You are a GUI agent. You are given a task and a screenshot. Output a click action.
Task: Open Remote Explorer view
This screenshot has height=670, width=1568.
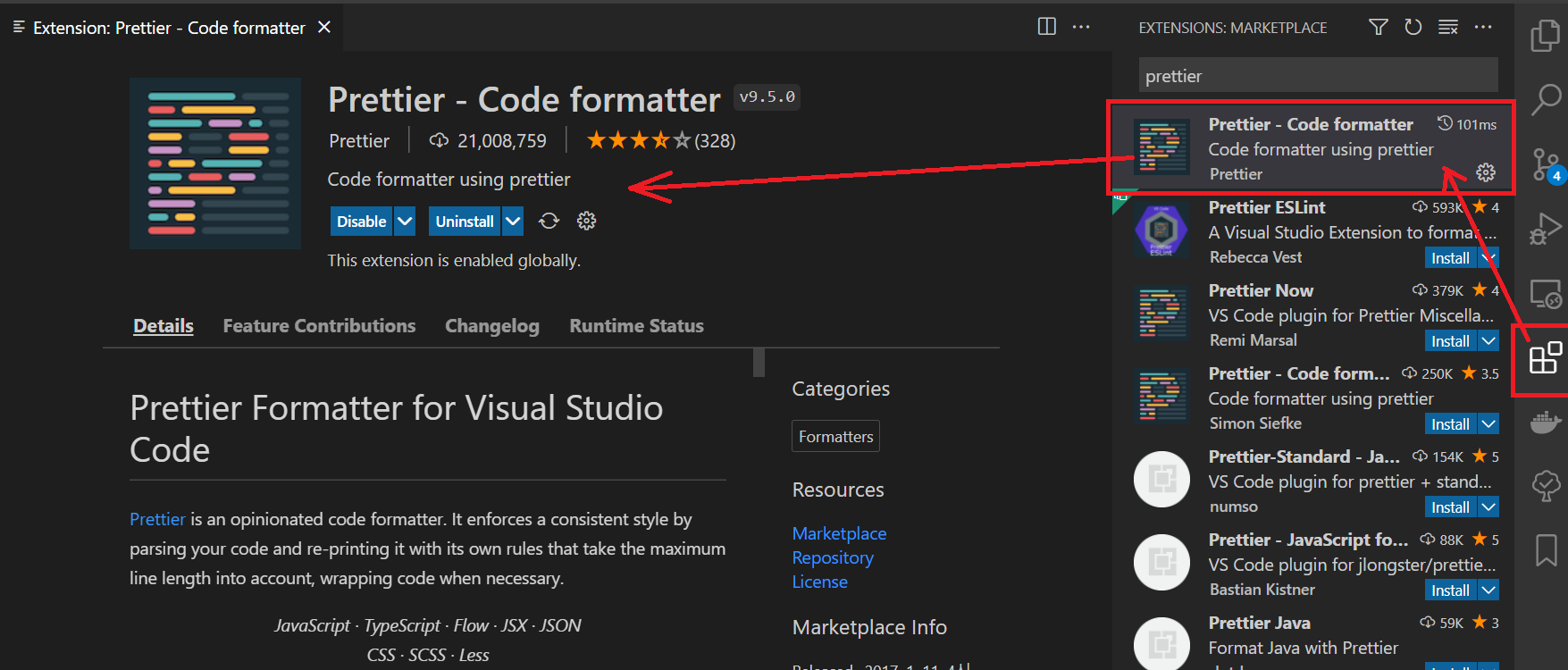coord(1546,293)
